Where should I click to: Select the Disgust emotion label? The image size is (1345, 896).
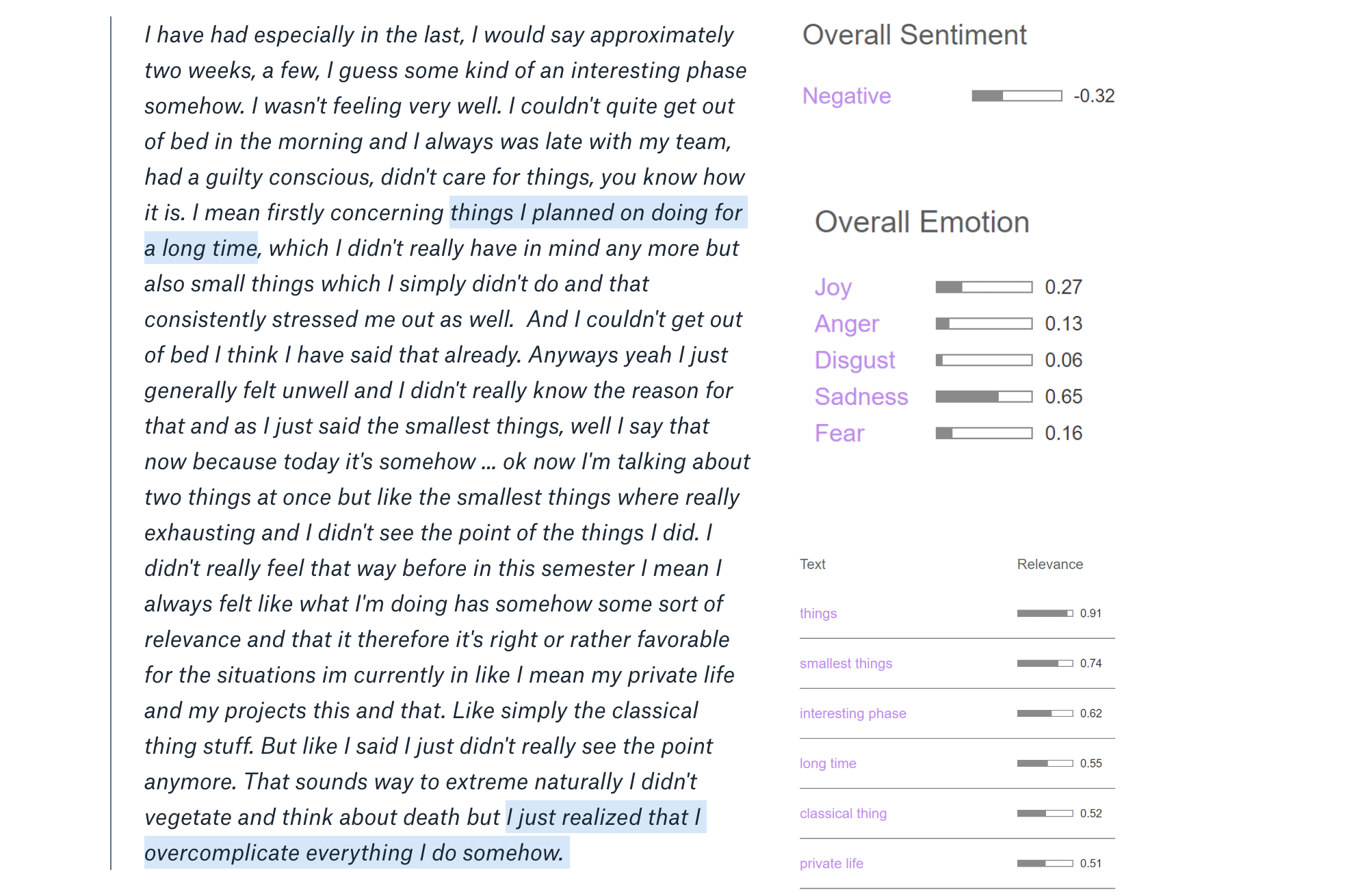(x=854, y=360)
